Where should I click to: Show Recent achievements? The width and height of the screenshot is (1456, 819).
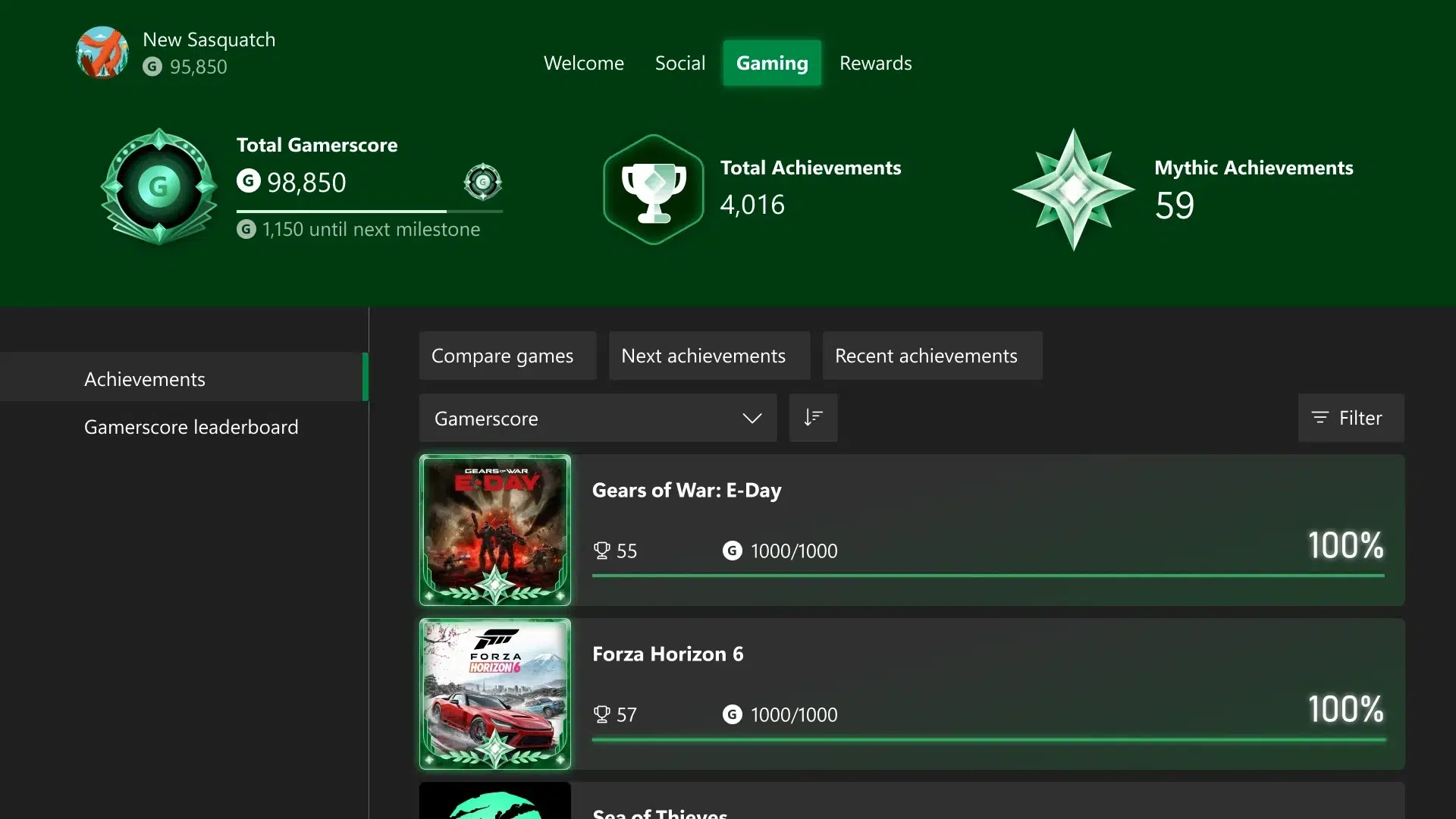(x=933, y=356)
